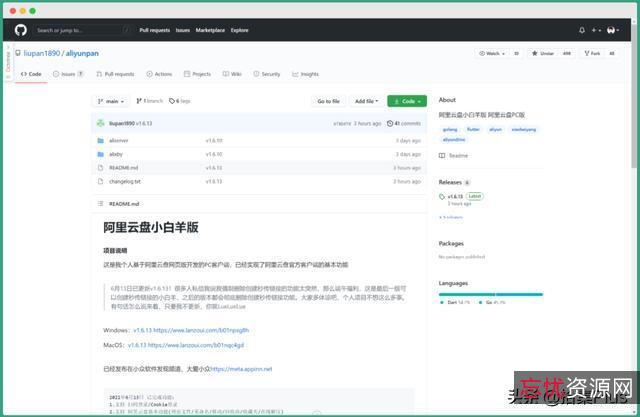Expand the Watch dropdown
640x417 pixels.
[492, 53]
